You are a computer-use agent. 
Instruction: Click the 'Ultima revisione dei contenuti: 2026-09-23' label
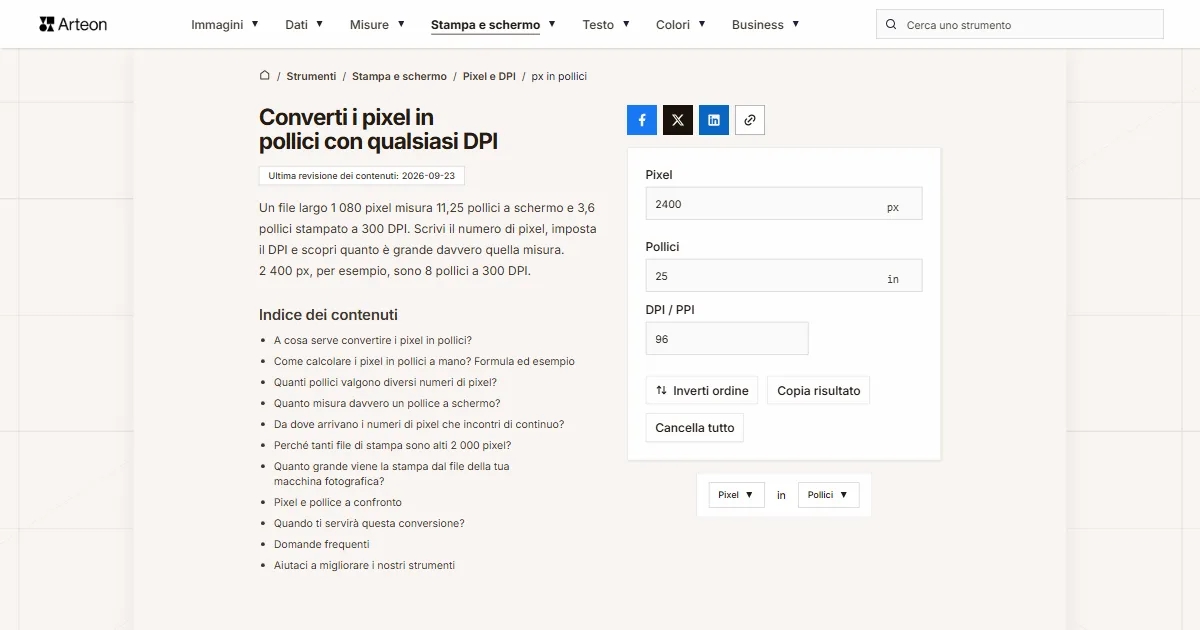point(362,175)
